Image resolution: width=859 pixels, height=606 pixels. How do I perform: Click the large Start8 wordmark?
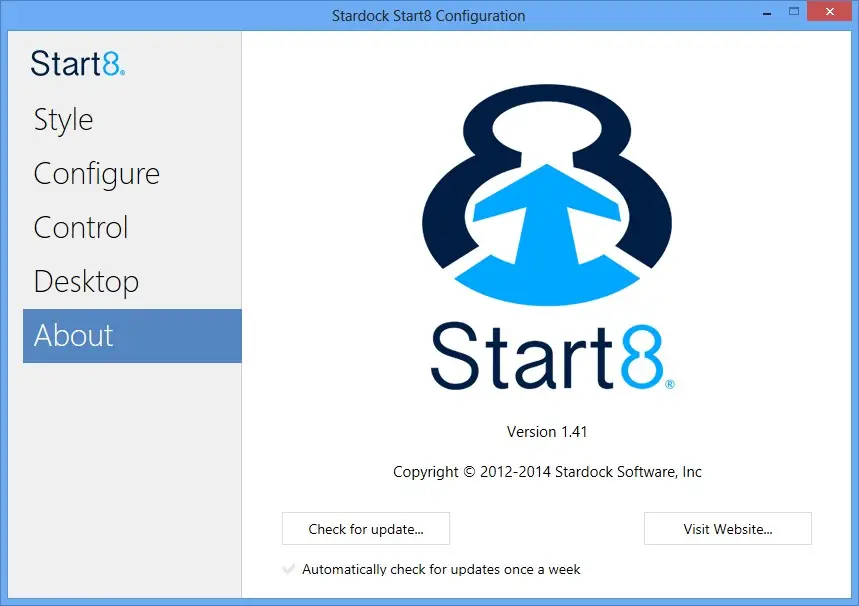click(552, 356)
